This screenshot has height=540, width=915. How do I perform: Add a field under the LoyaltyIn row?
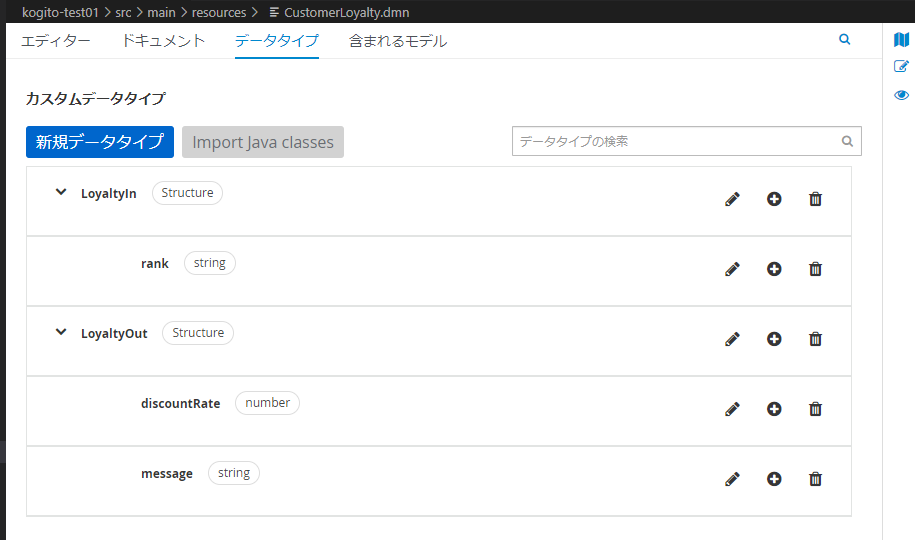click(774, 199)
